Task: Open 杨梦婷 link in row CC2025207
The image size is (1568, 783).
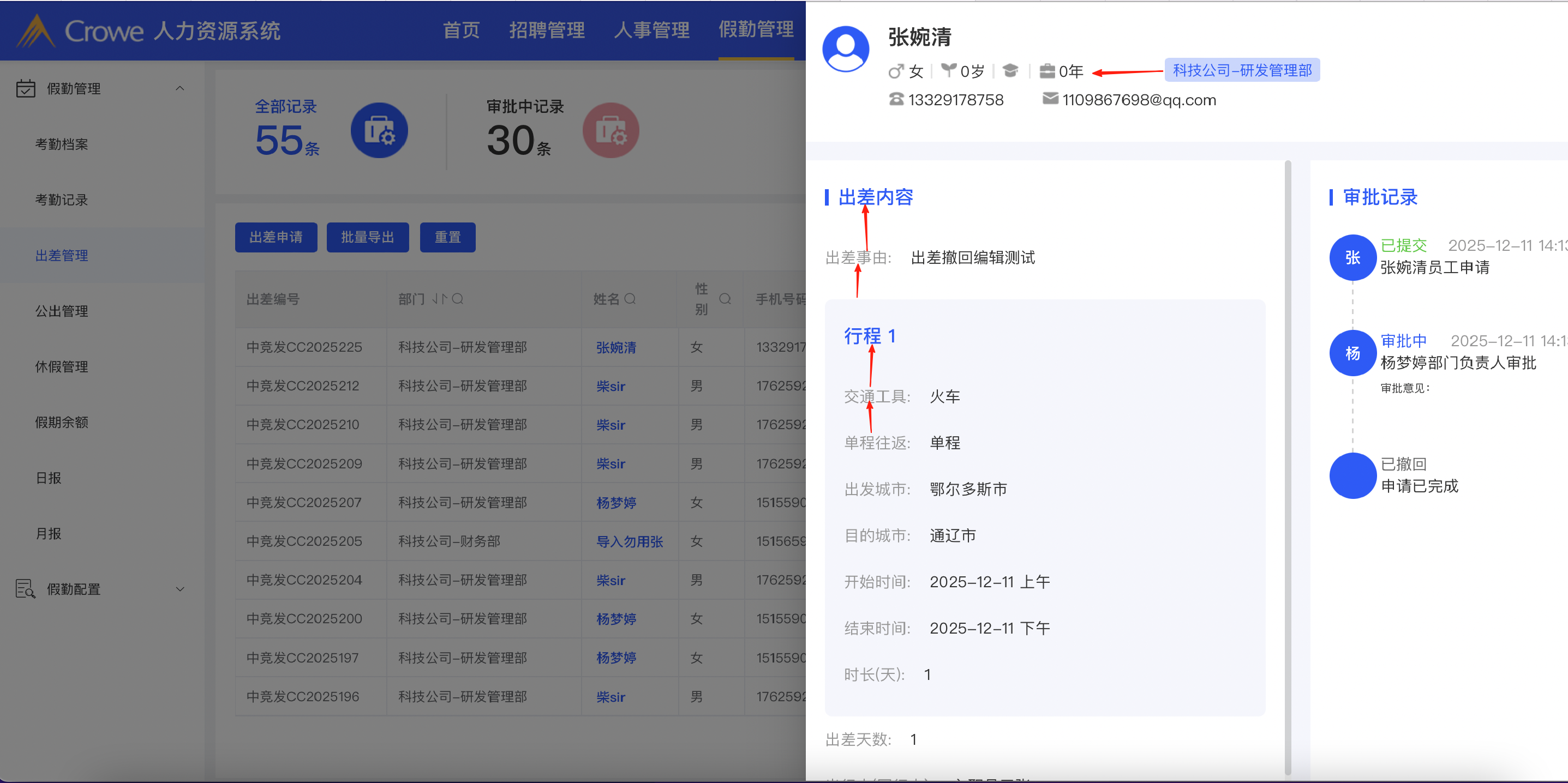Action: [616, 503]
